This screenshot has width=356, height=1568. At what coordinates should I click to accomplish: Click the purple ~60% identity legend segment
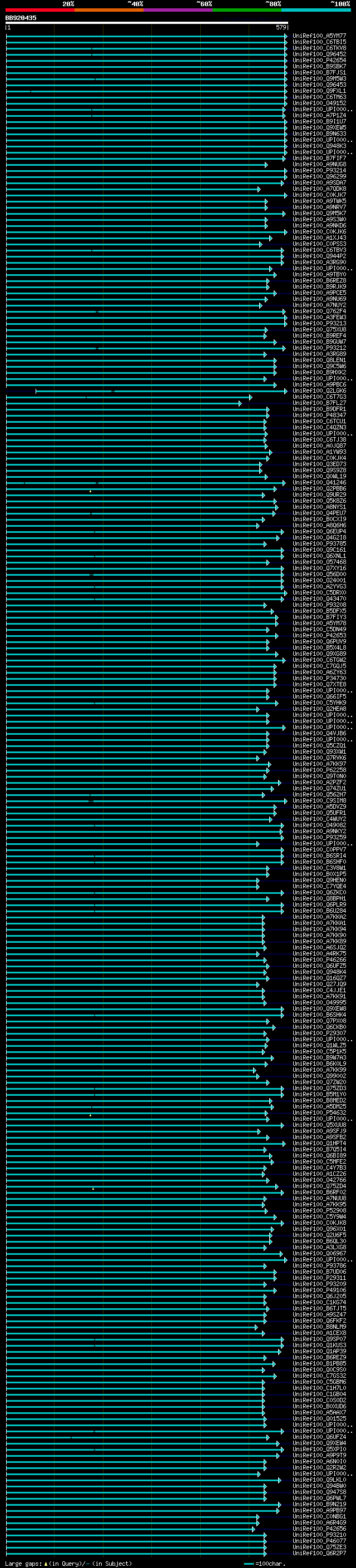pyautogui.click(x=179, y=10)
